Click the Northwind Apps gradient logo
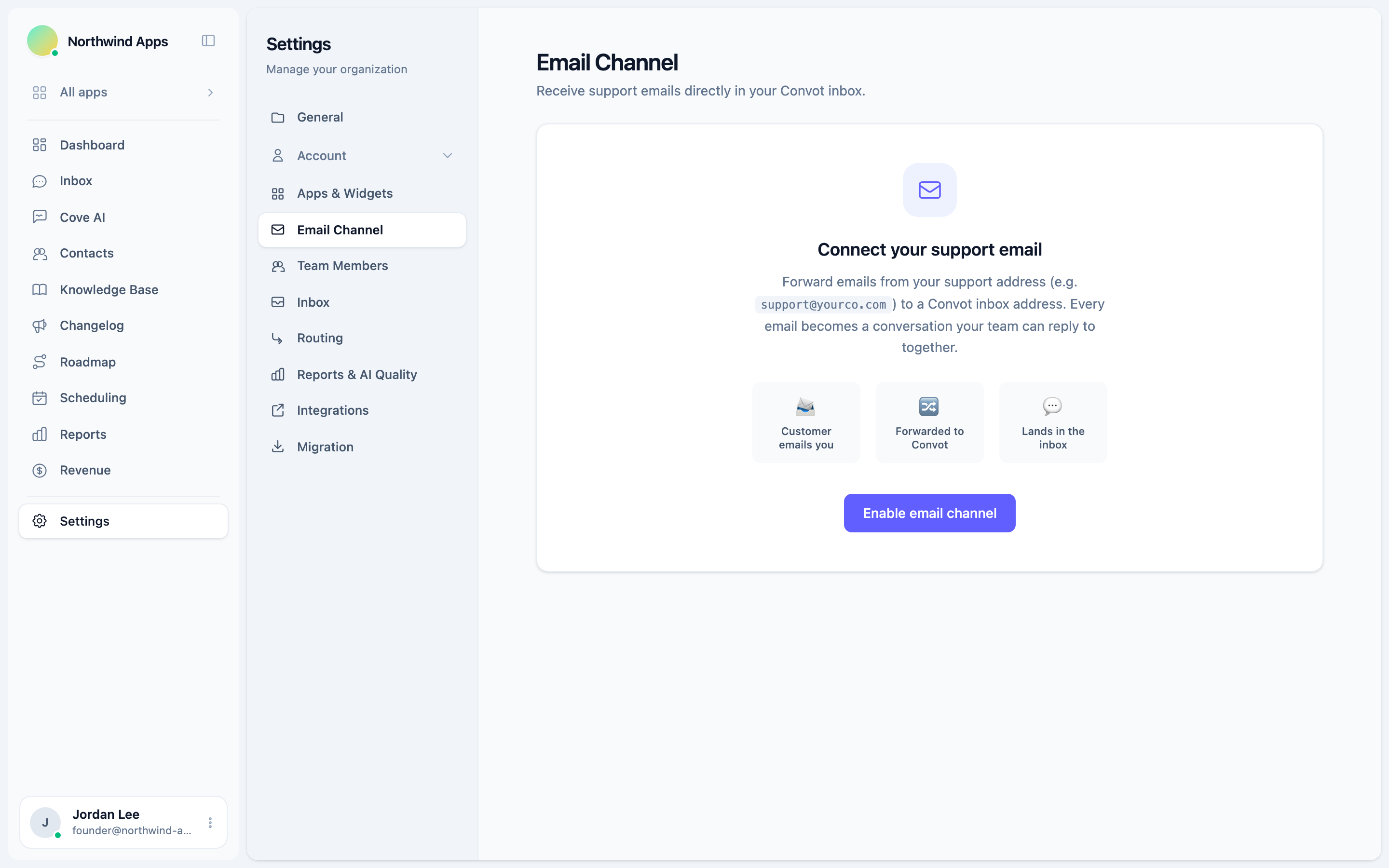 (42, 41)
